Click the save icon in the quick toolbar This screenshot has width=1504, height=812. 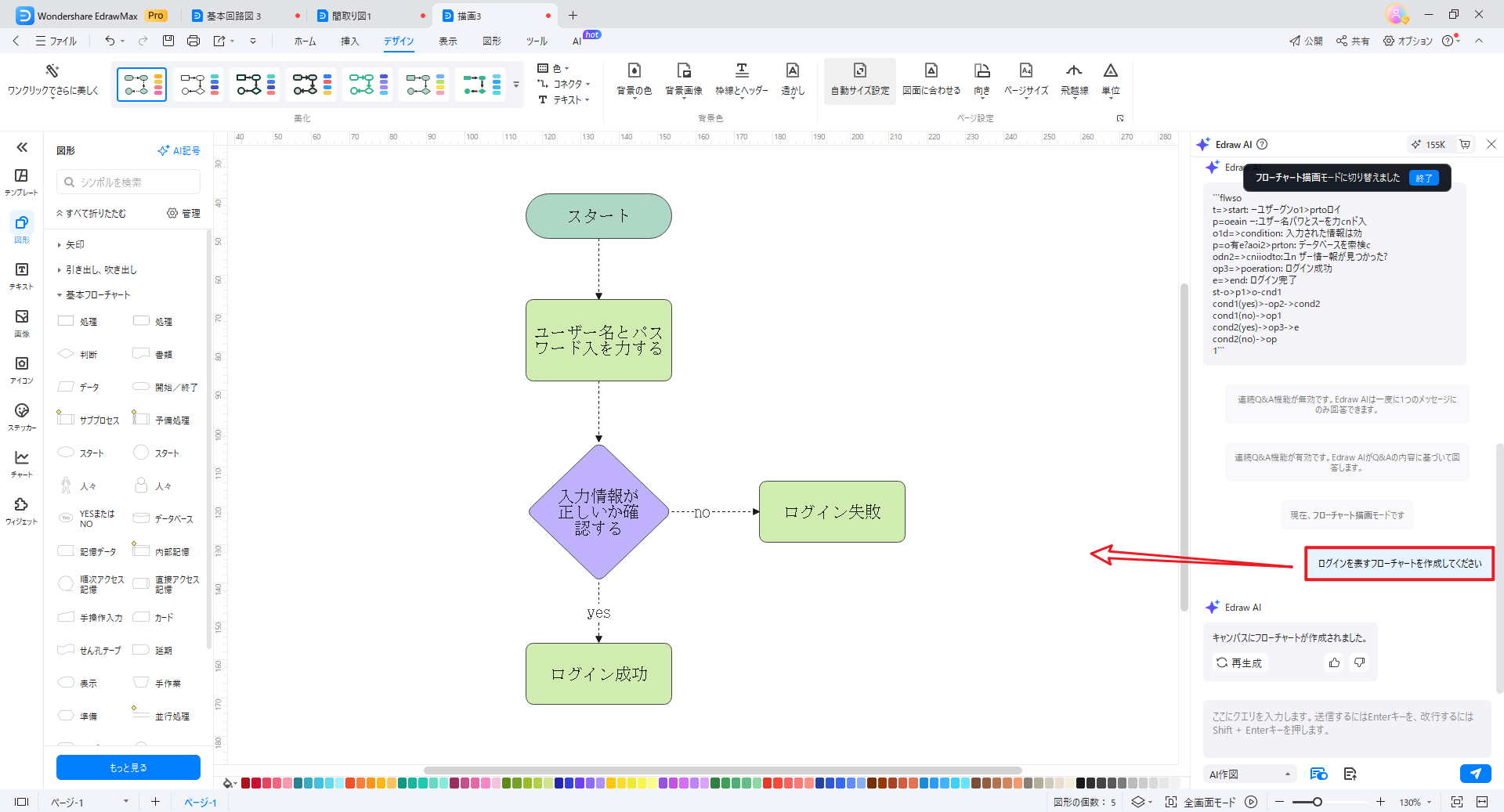[168, 41]
